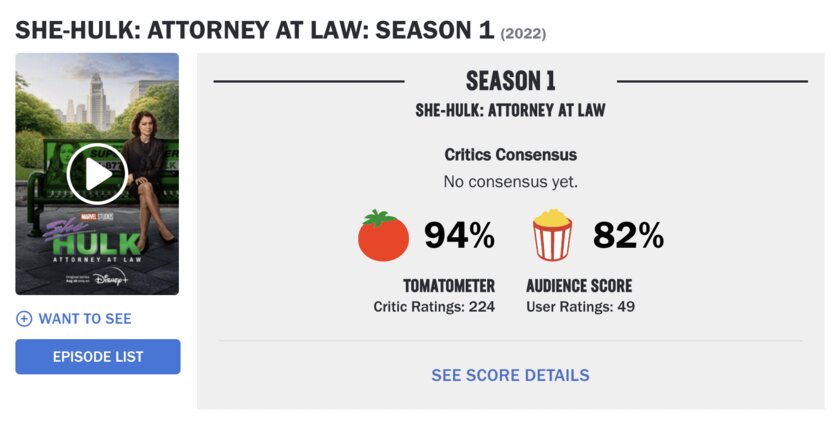Click the 94% Tomatometer score

(460, 235)
